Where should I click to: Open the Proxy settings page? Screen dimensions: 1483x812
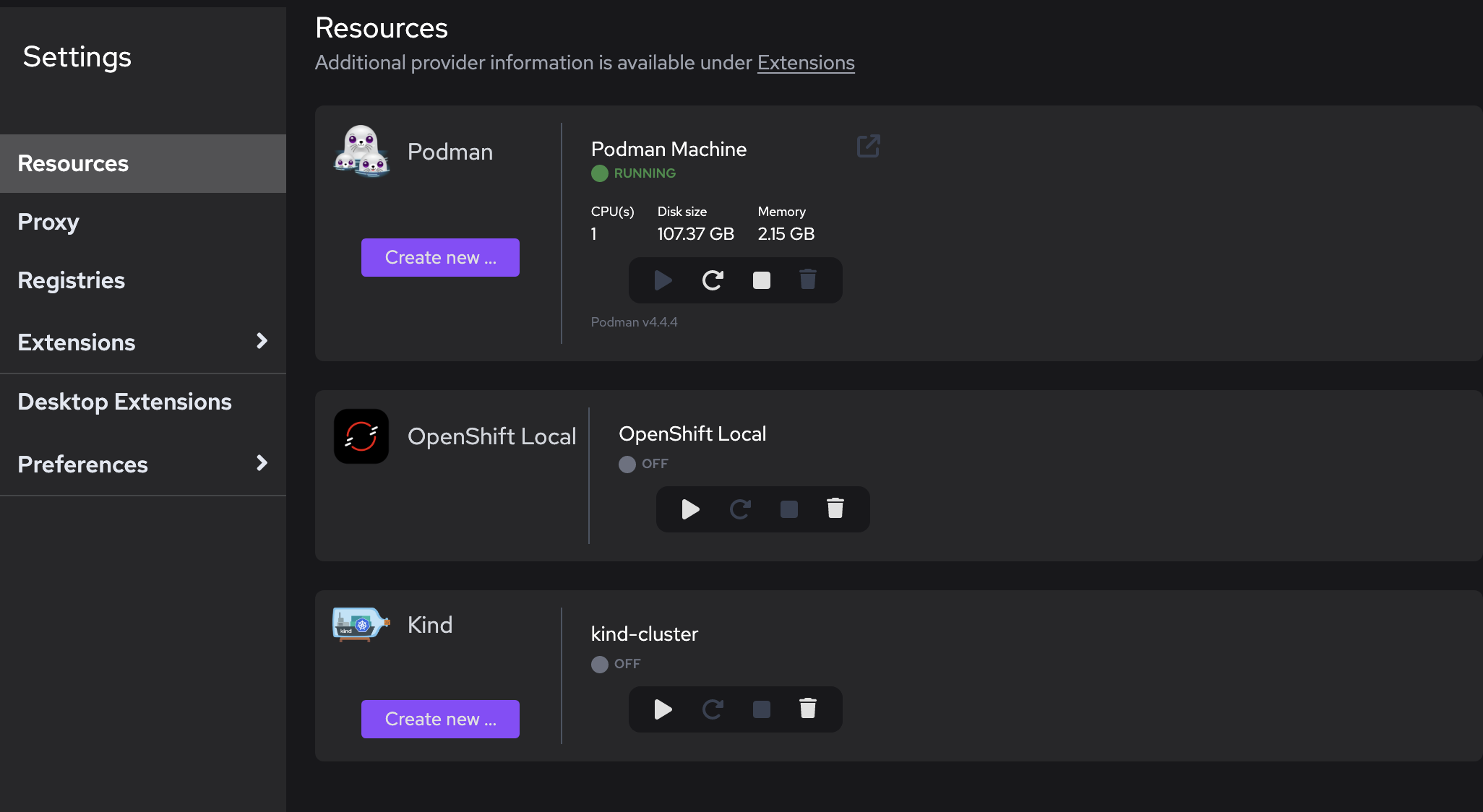[48, 222]
